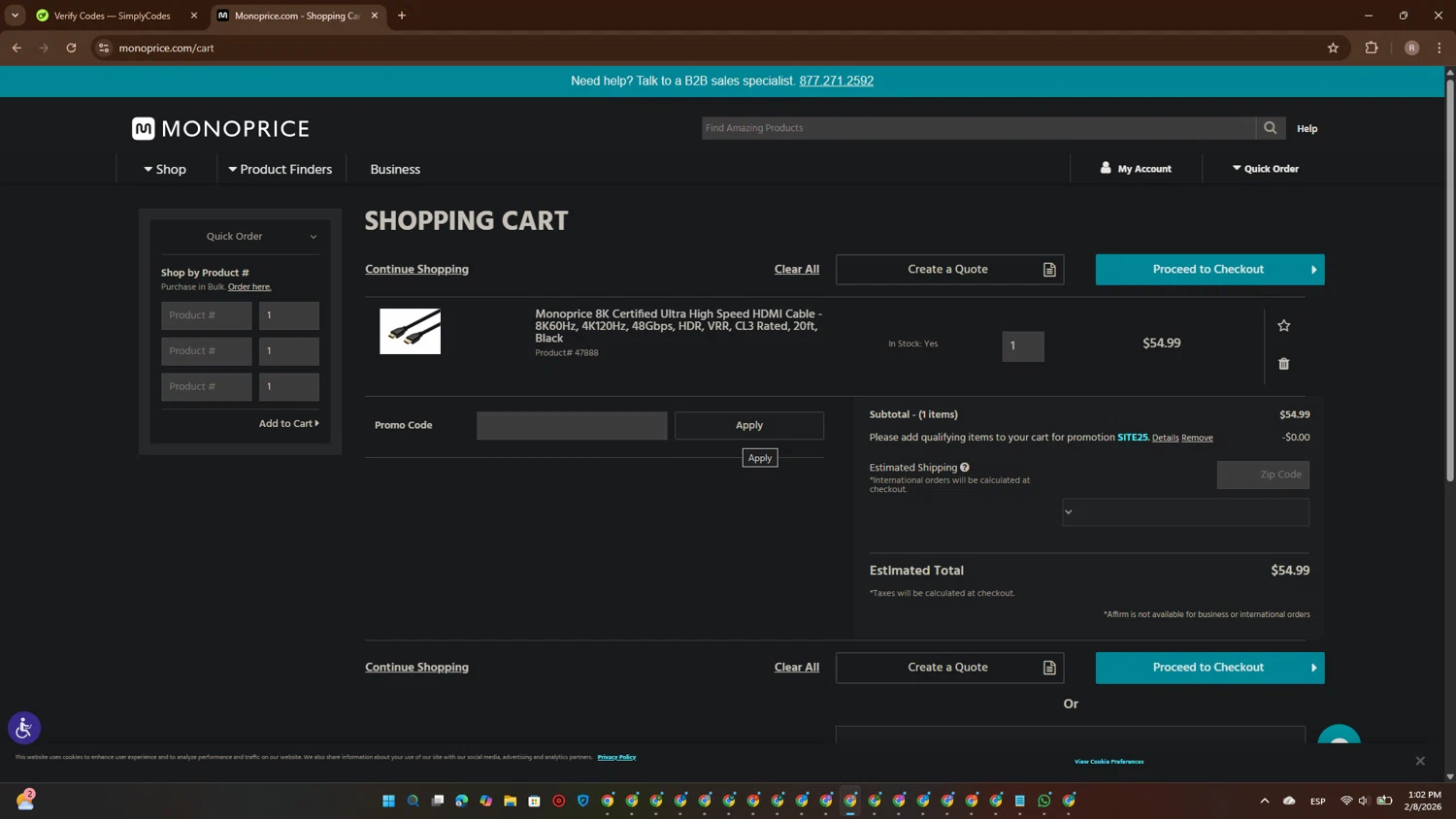Click top Proceed to Checkout button
The width and height of the screenshot is (1456, 819).
[x=1208, y=270]
